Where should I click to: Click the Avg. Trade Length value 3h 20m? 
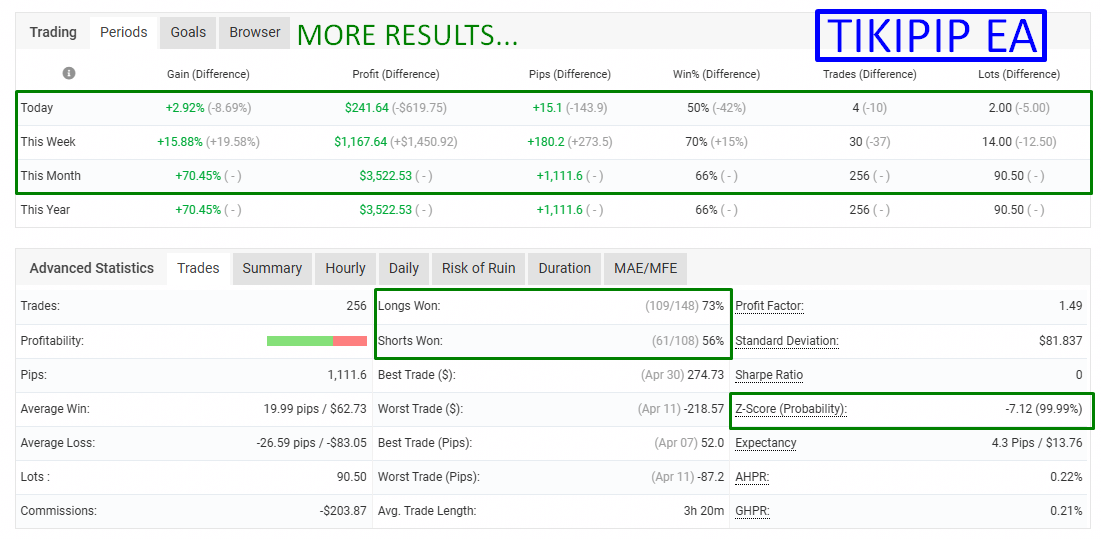tap(704, 511)
